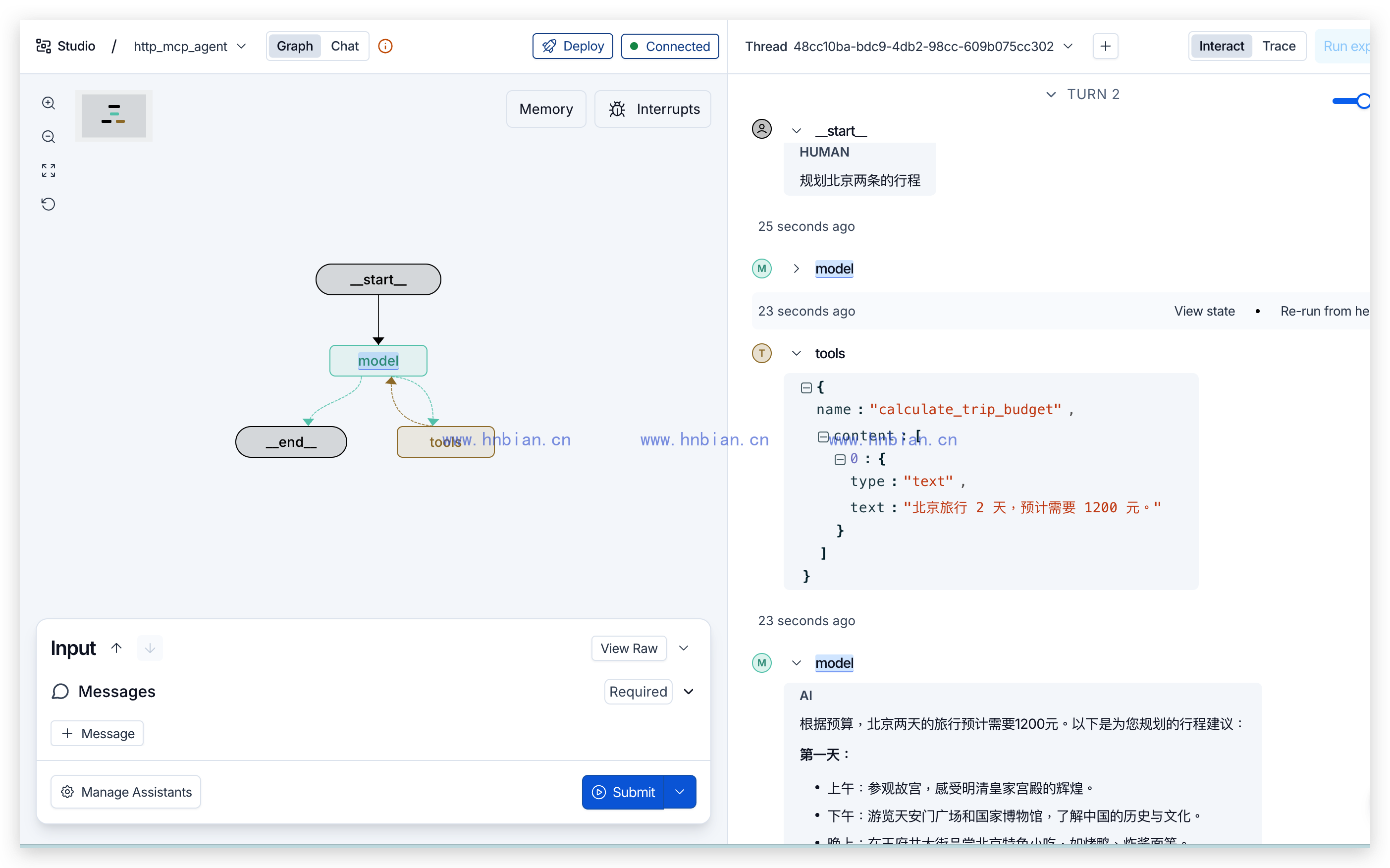Screen dimensions: 1390x868
Task: Click the Deploy button
Action: point(573,46)
